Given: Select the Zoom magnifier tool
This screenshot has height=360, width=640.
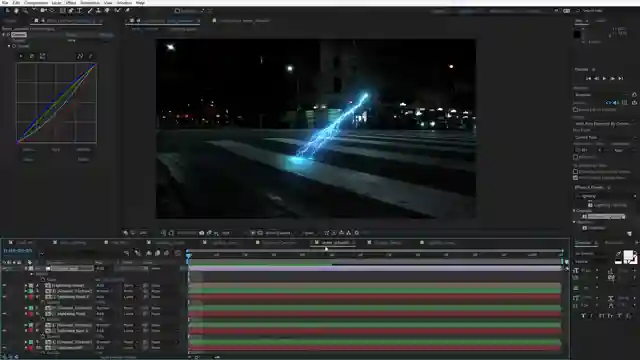Looking at the screenshot, I should coord(25,11).
